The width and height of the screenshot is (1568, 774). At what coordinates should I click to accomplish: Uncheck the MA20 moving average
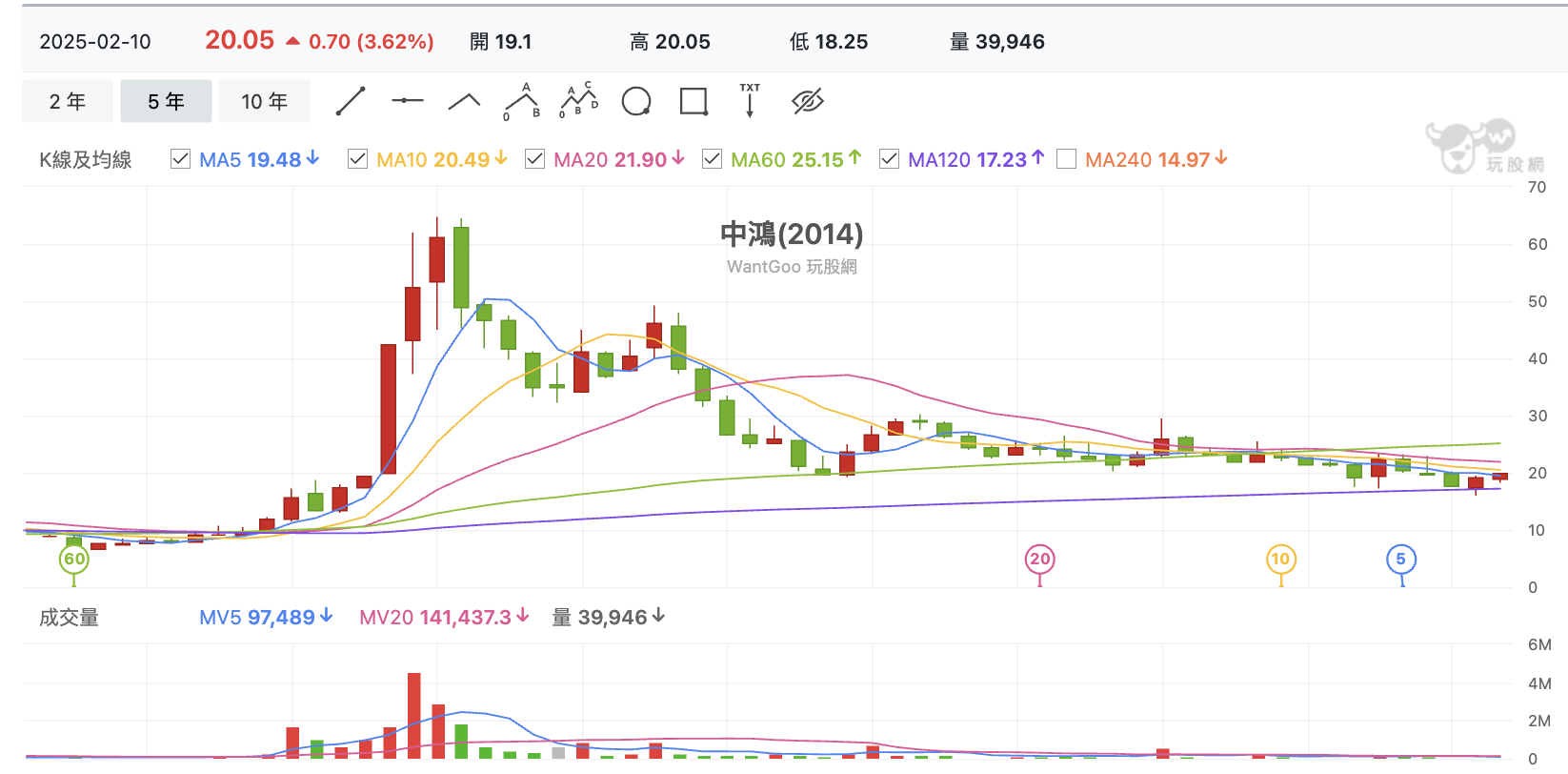(534, 159)
